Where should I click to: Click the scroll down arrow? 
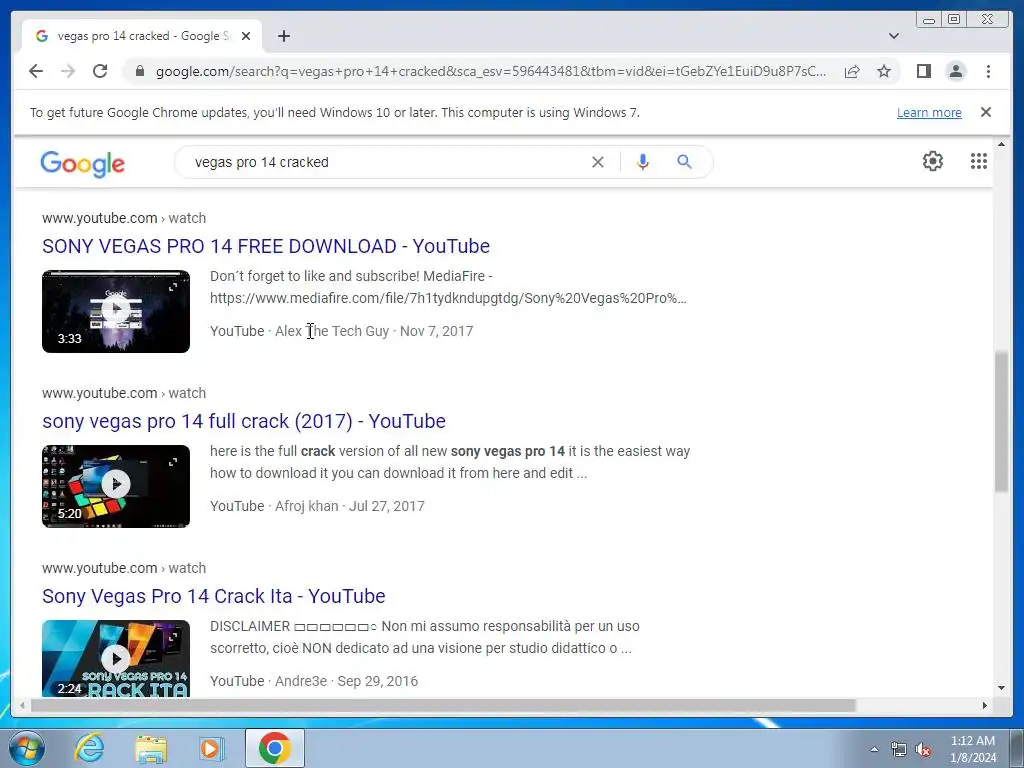[1001, 687]
